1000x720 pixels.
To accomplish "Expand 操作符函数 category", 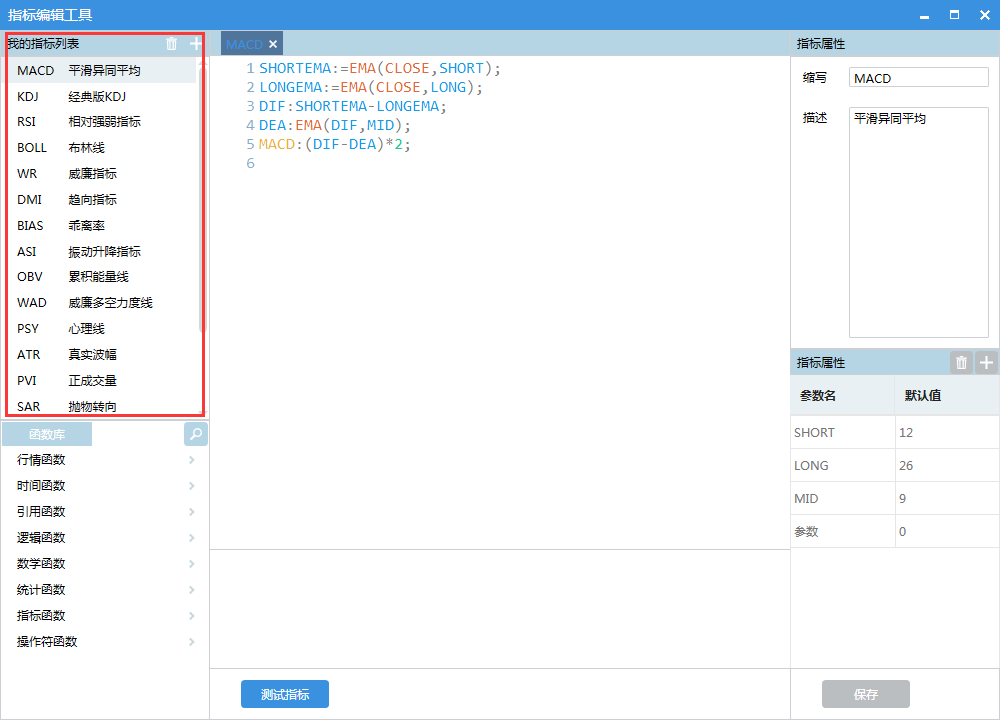I will pos(105,642).
